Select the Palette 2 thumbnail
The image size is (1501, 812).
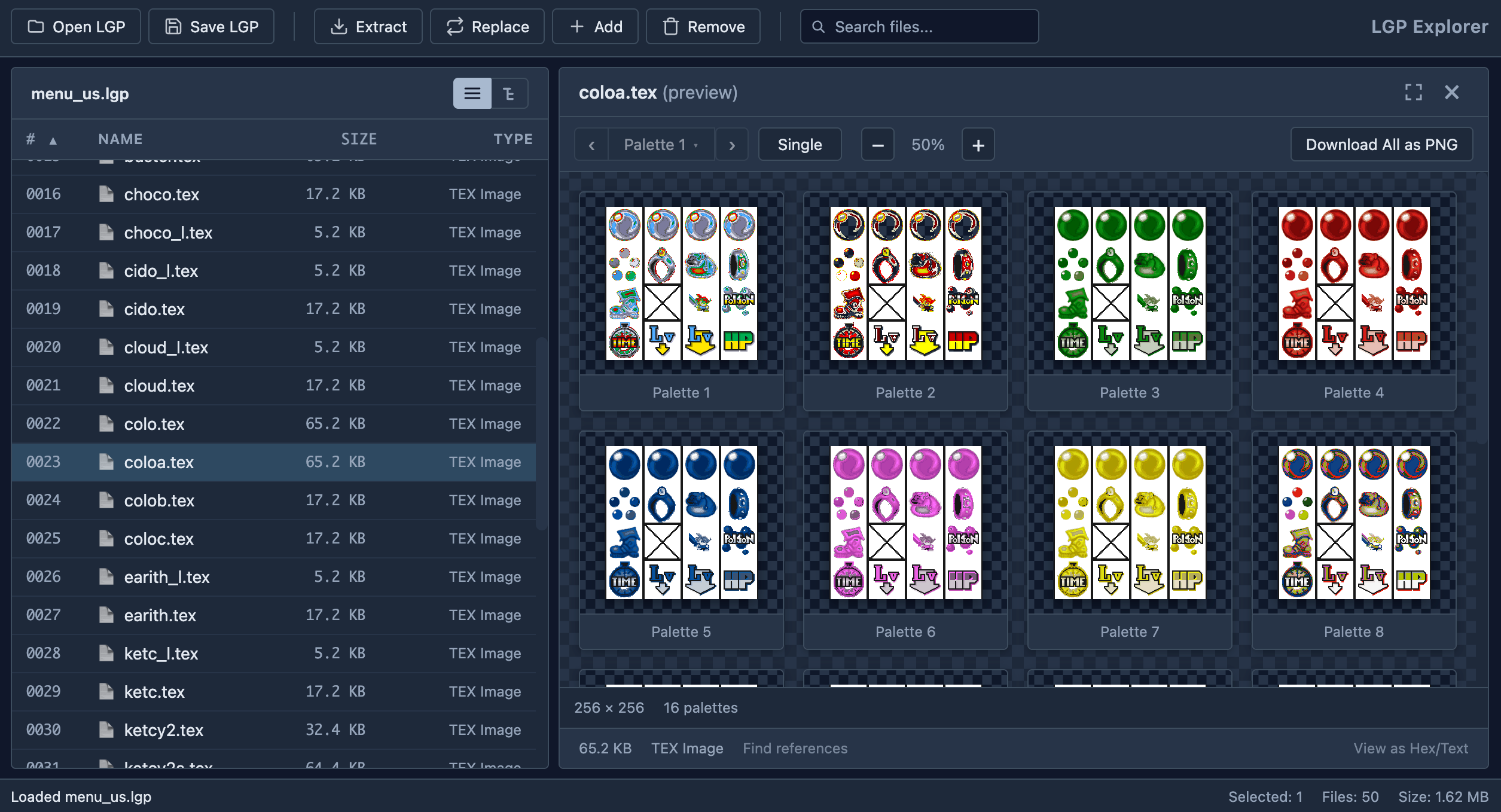click(x=905, y=301)
